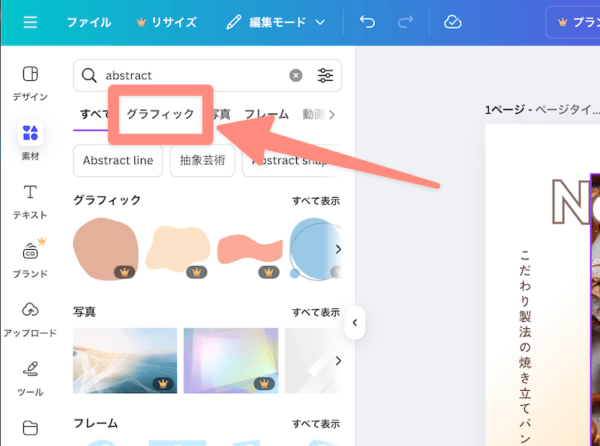The height and width of the screenshot is (446, 600).
Task: Add the blue ocean abstract photo
Action: (x=125, y=360)
